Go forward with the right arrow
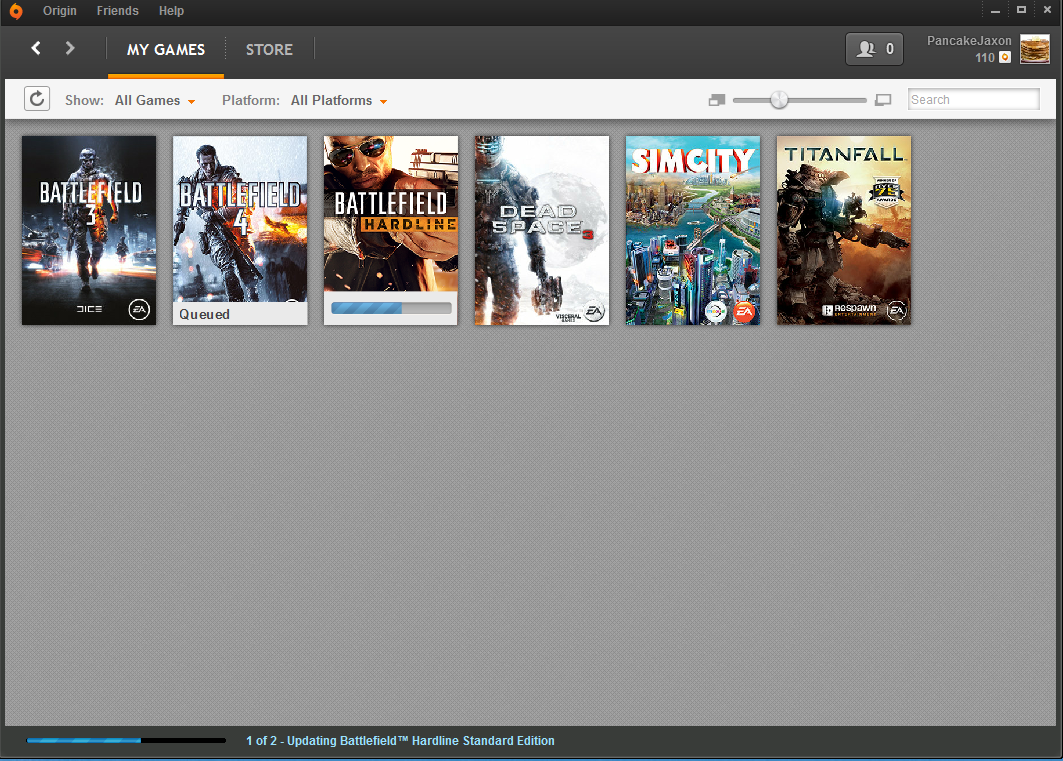 coord(70,48)
